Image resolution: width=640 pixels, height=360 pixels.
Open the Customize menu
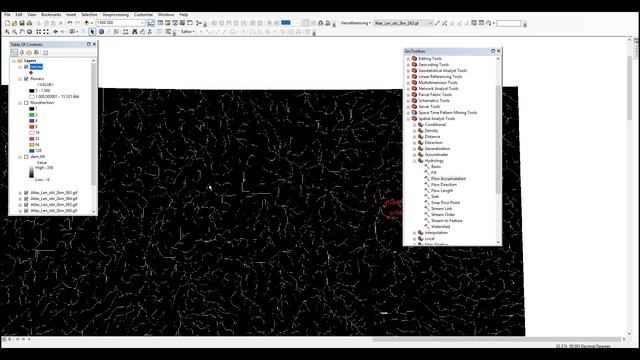pos(143,15)
